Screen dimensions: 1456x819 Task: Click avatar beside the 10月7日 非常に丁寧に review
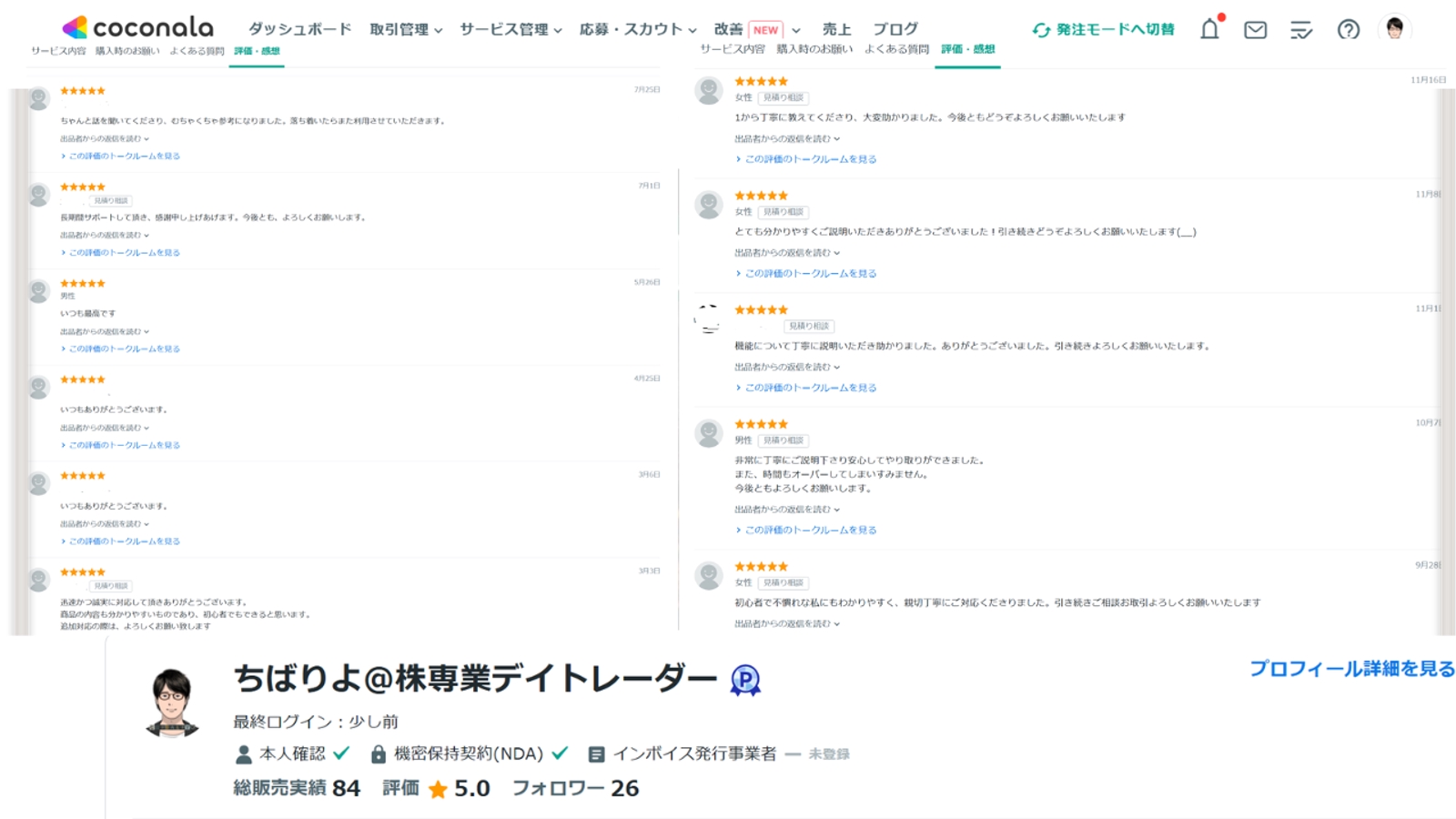click(x=709, y=433)
